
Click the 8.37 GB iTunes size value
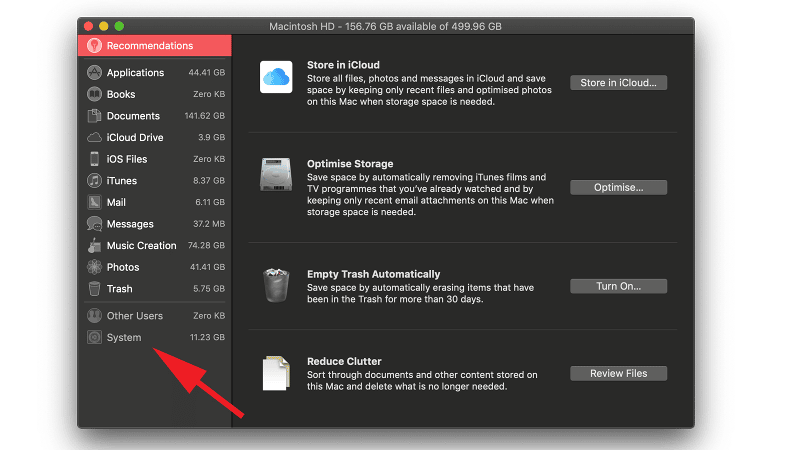click(209, 181)
